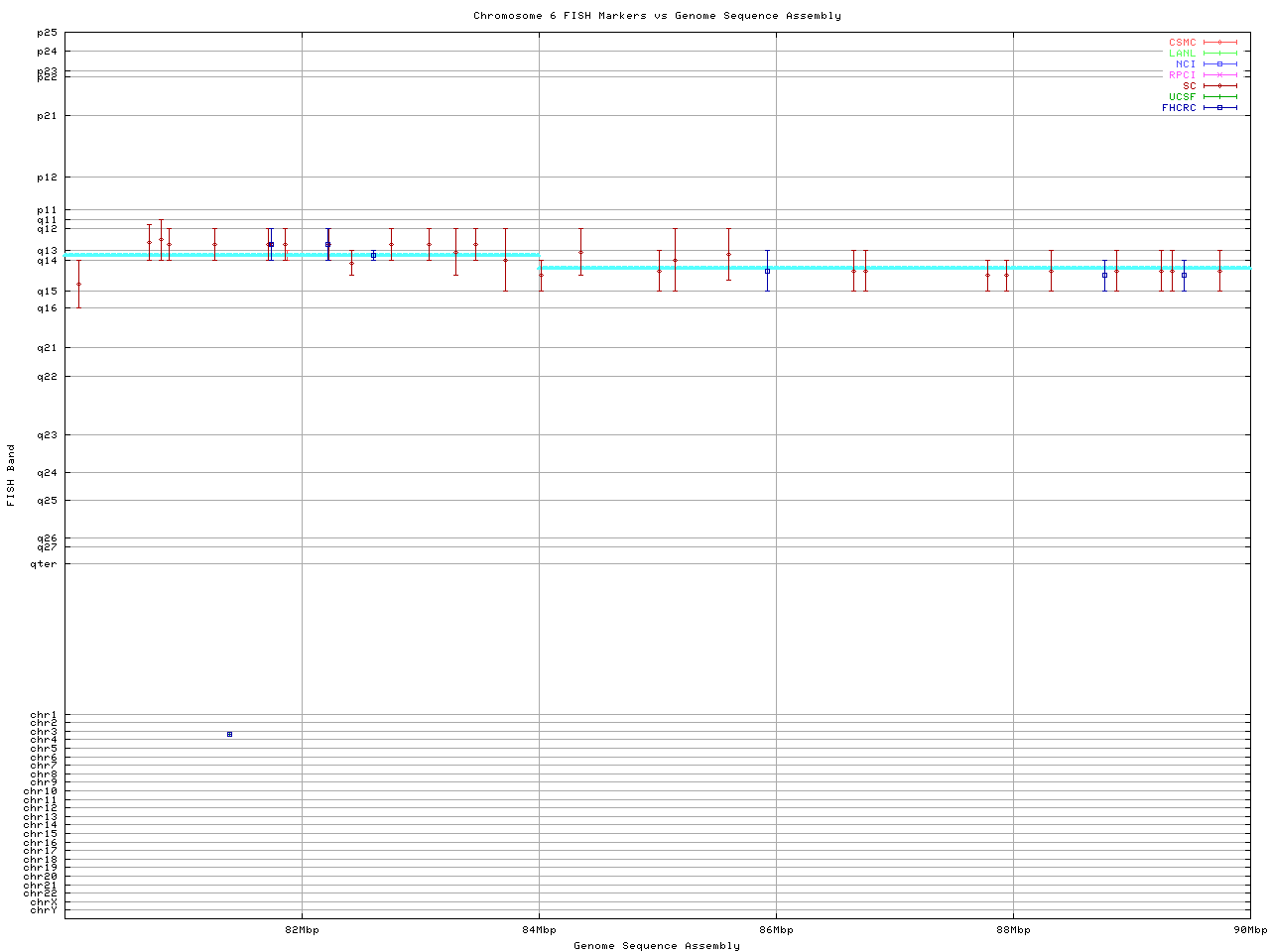The image size is (1270, 952).
Task: Click the 88Mbp x-axis tick label
Action: (x=1013, y=930)
